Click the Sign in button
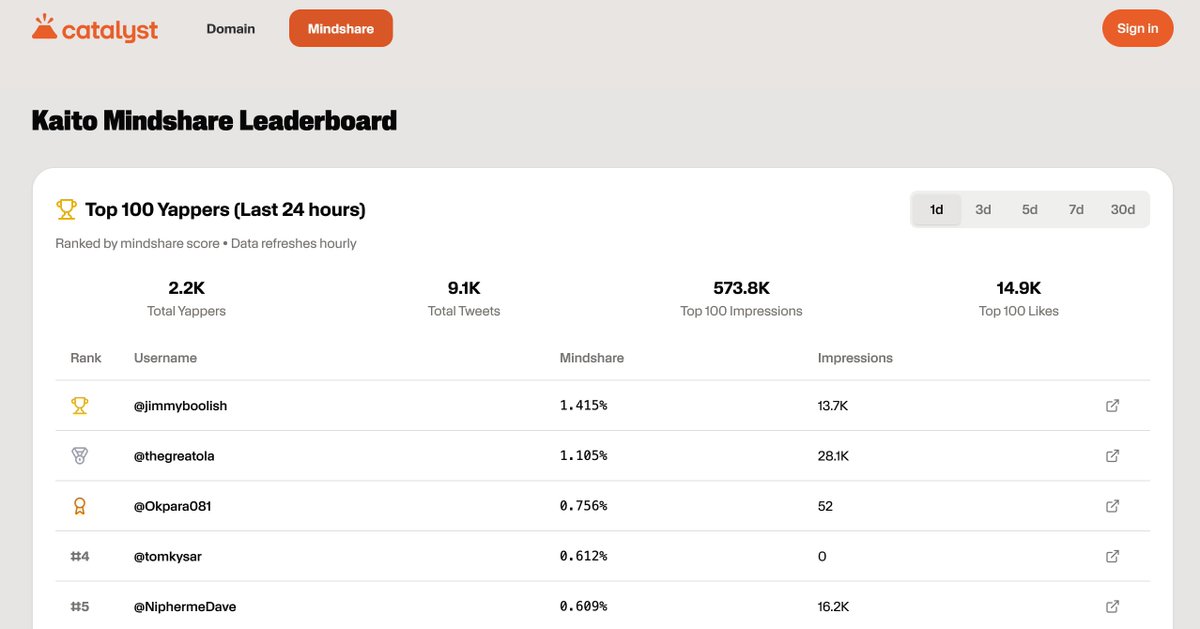 tap(1137, 28)
